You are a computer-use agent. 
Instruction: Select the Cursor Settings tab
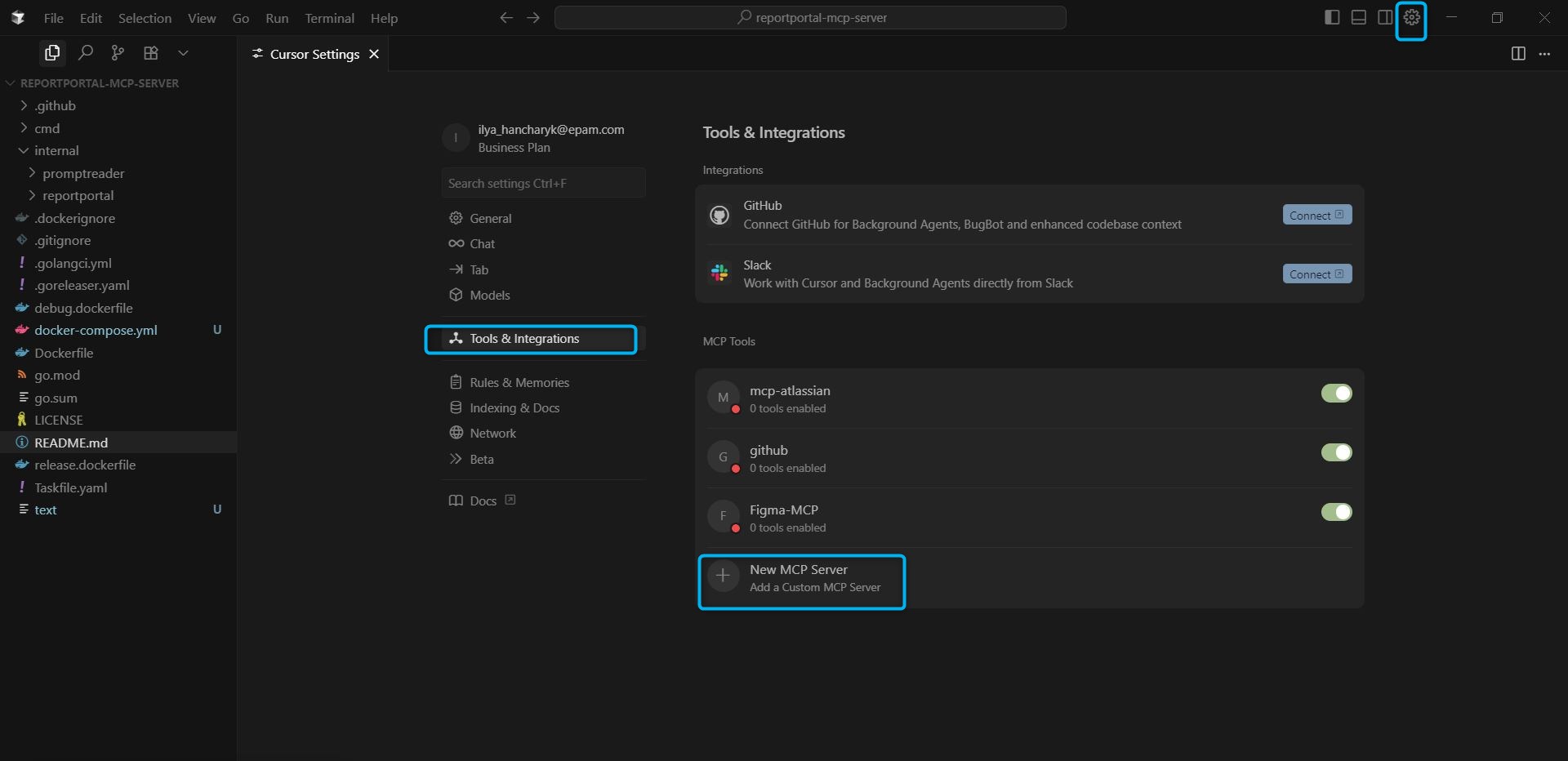(x=314, y=54)
